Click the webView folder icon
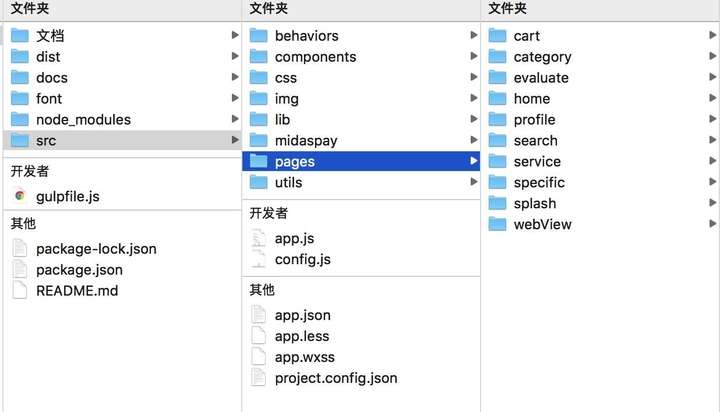Image resolution: width=720 pixels, height=412 pixels. click(497, 224)
